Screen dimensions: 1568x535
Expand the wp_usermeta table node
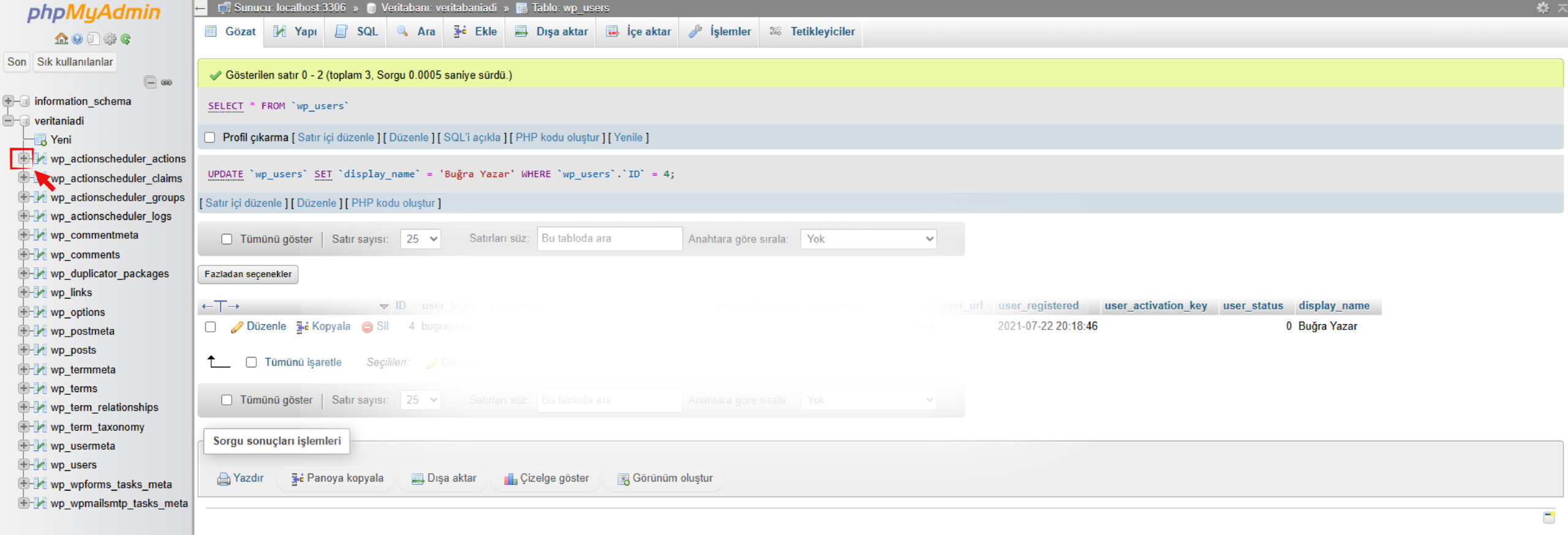(23, 446)
